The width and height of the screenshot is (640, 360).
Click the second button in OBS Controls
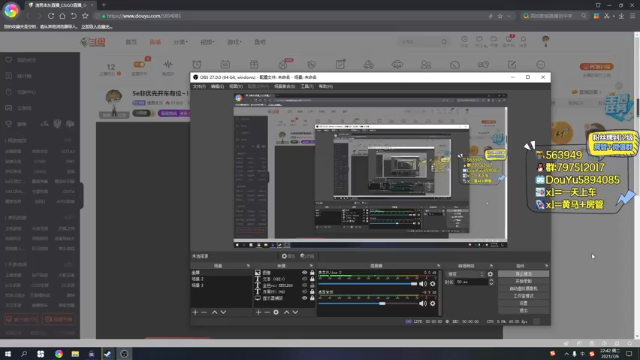point(524,281)
